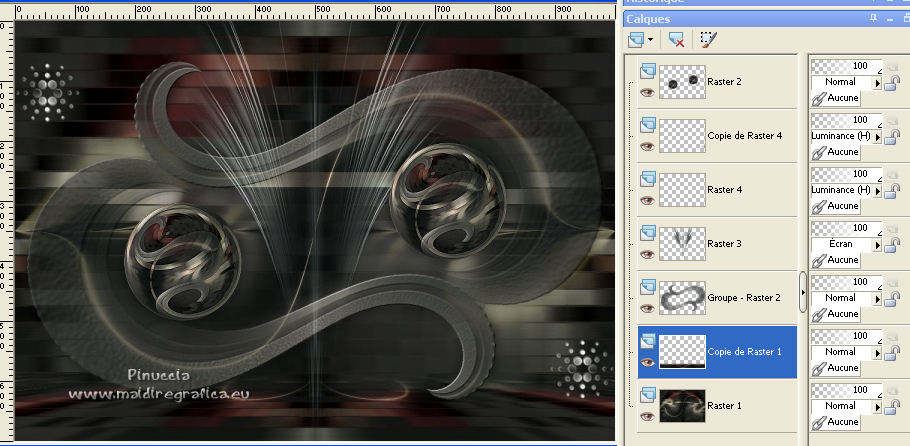
Task: Toggle the padlock for the Raster 1 layer
Action: [892, 408]
